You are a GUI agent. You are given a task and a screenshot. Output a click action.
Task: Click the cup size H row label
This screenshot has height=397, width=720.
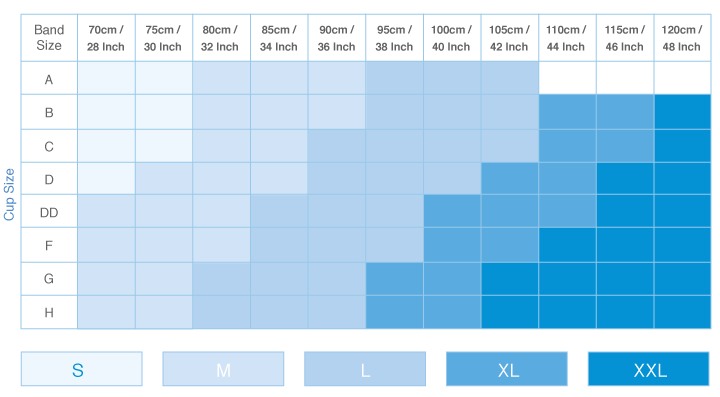[49, 312]
